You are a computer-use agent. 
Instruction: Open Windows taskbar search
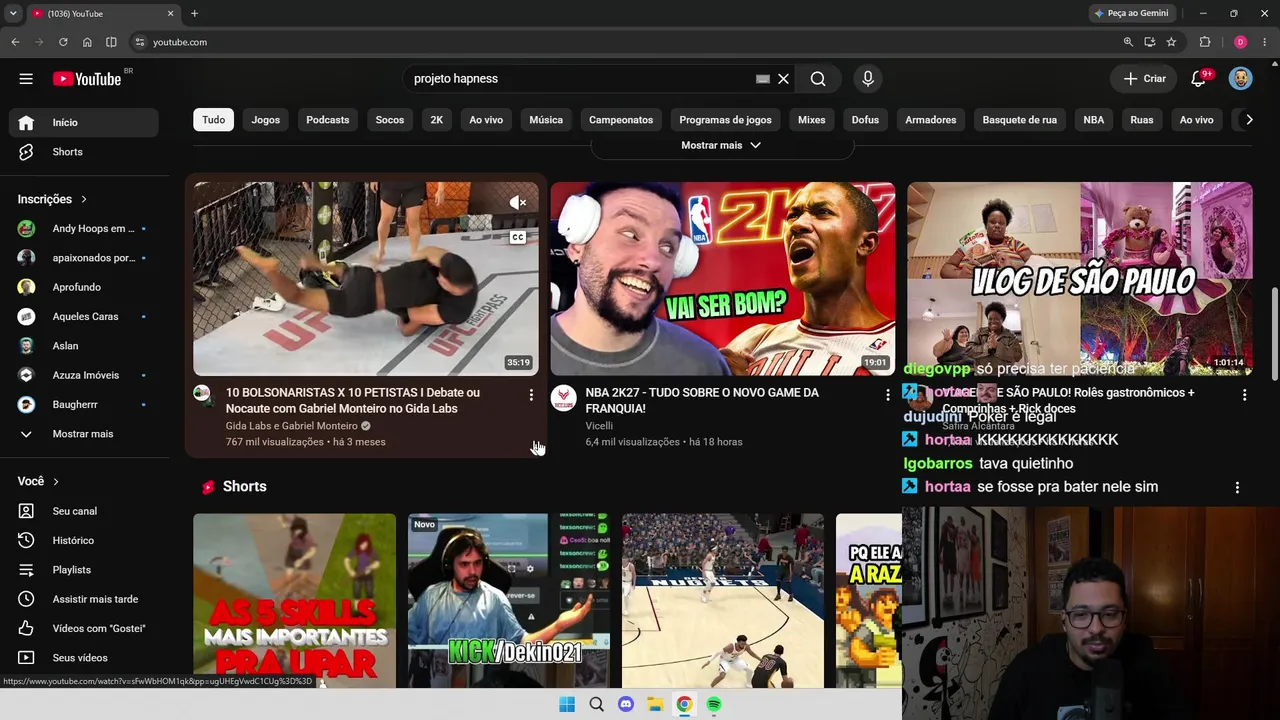(x=597, y=704)
